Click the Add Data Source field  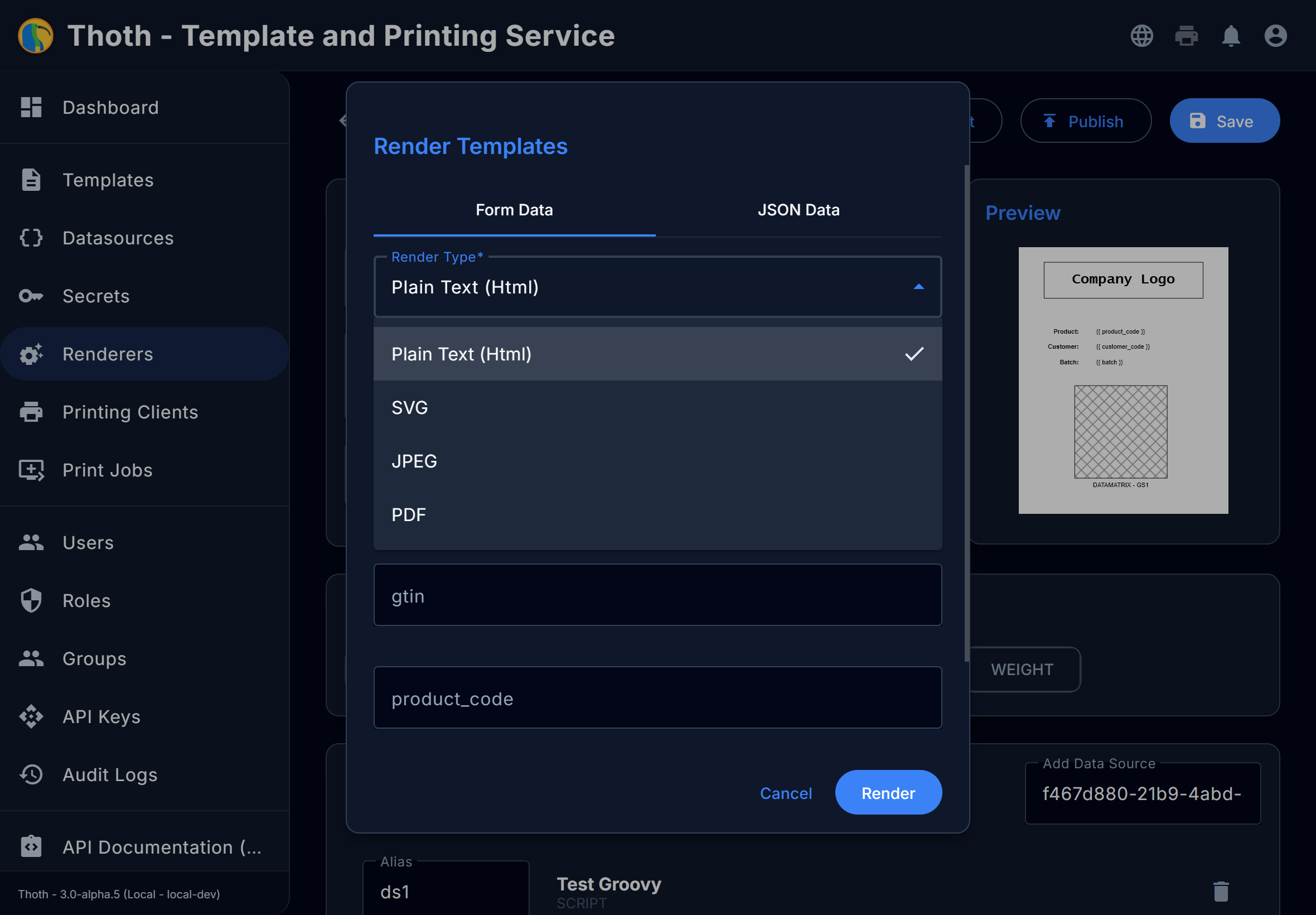click(1143, 793)
